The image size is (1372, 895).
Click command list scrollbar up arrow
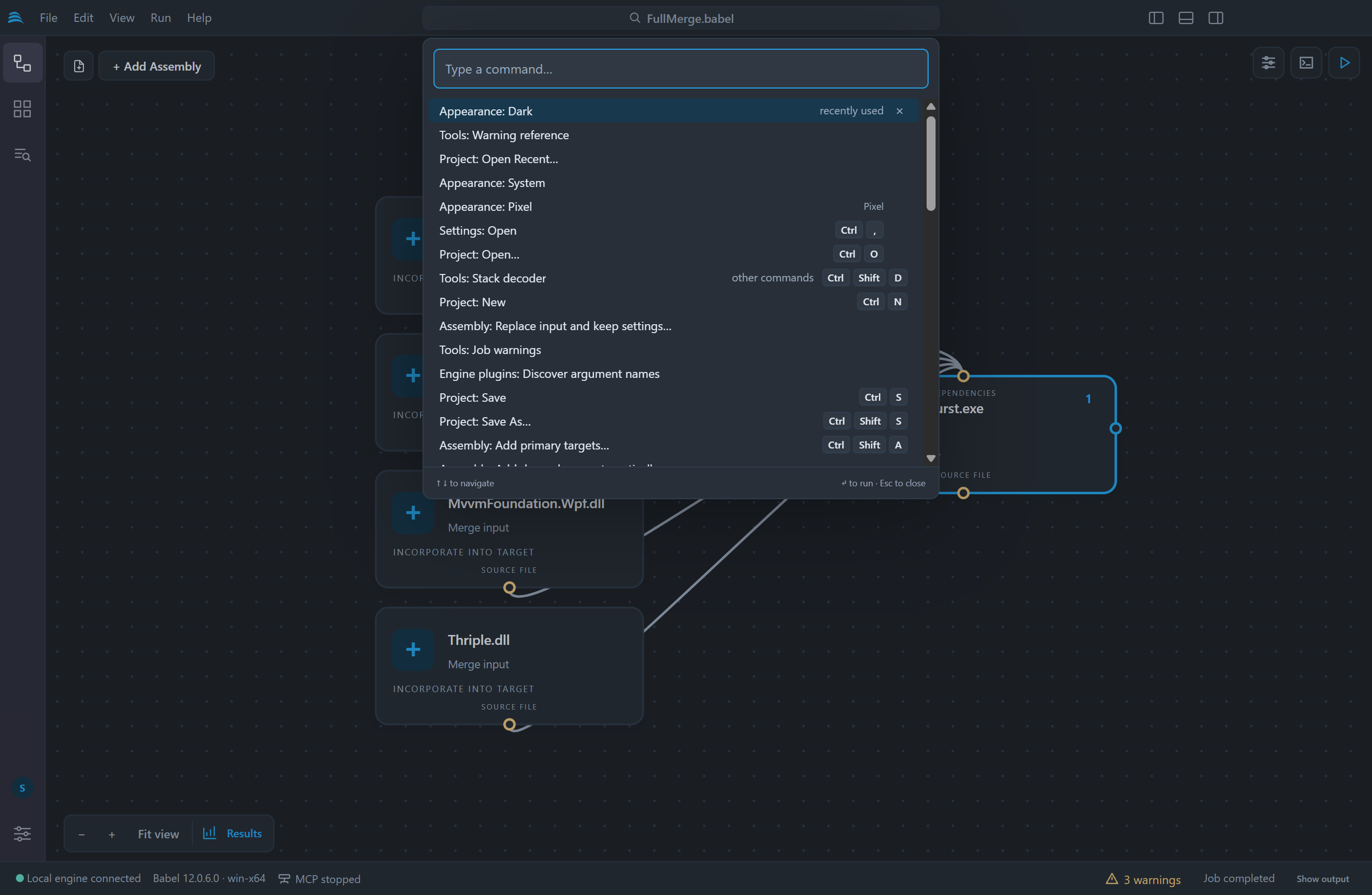(x=931, y=107)
